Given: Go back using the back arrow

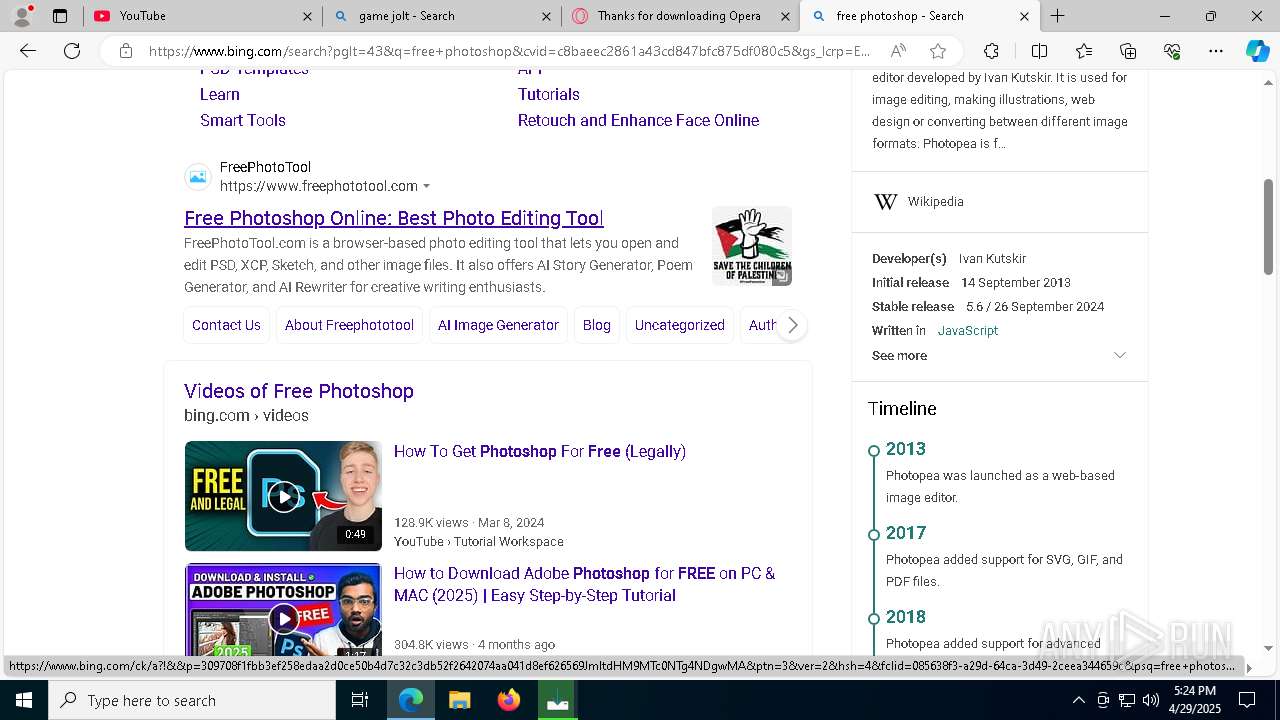Looking at the screenshot, I should click(x=28, y=51).
